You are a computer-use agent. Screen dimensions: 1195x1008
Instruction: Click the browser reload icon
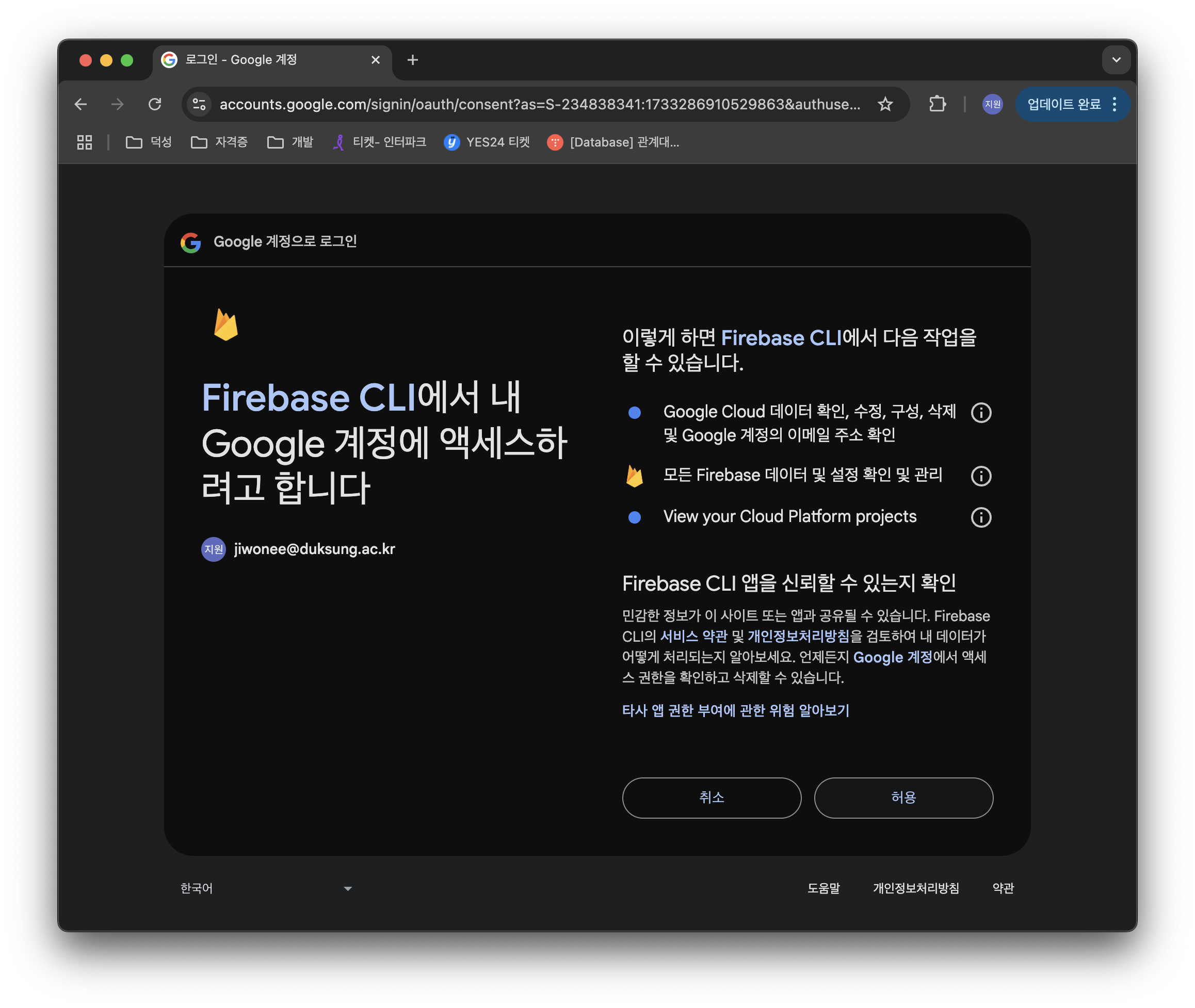(x=155, y=104)
